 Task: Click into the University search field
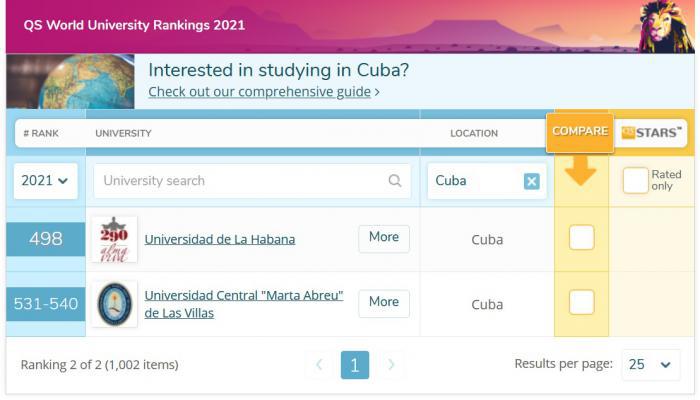(x=240, y=181)
